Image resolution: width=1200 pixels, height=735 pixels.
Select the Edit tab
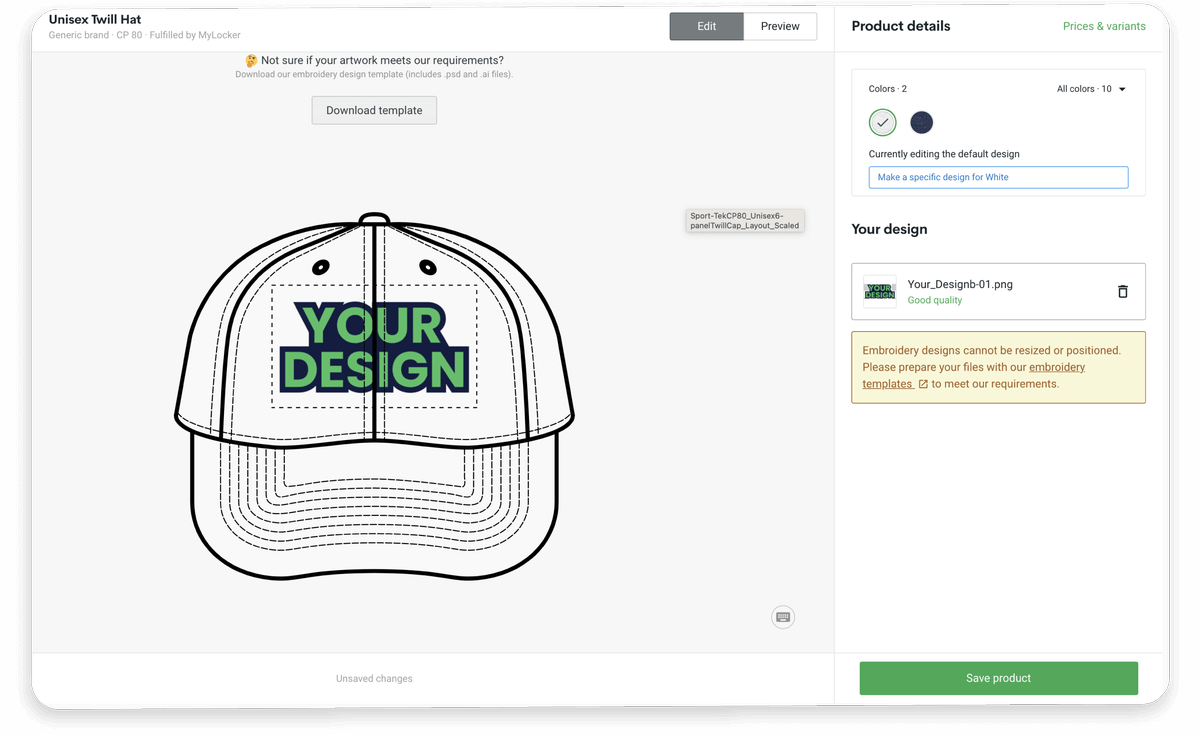pos(707,26)
